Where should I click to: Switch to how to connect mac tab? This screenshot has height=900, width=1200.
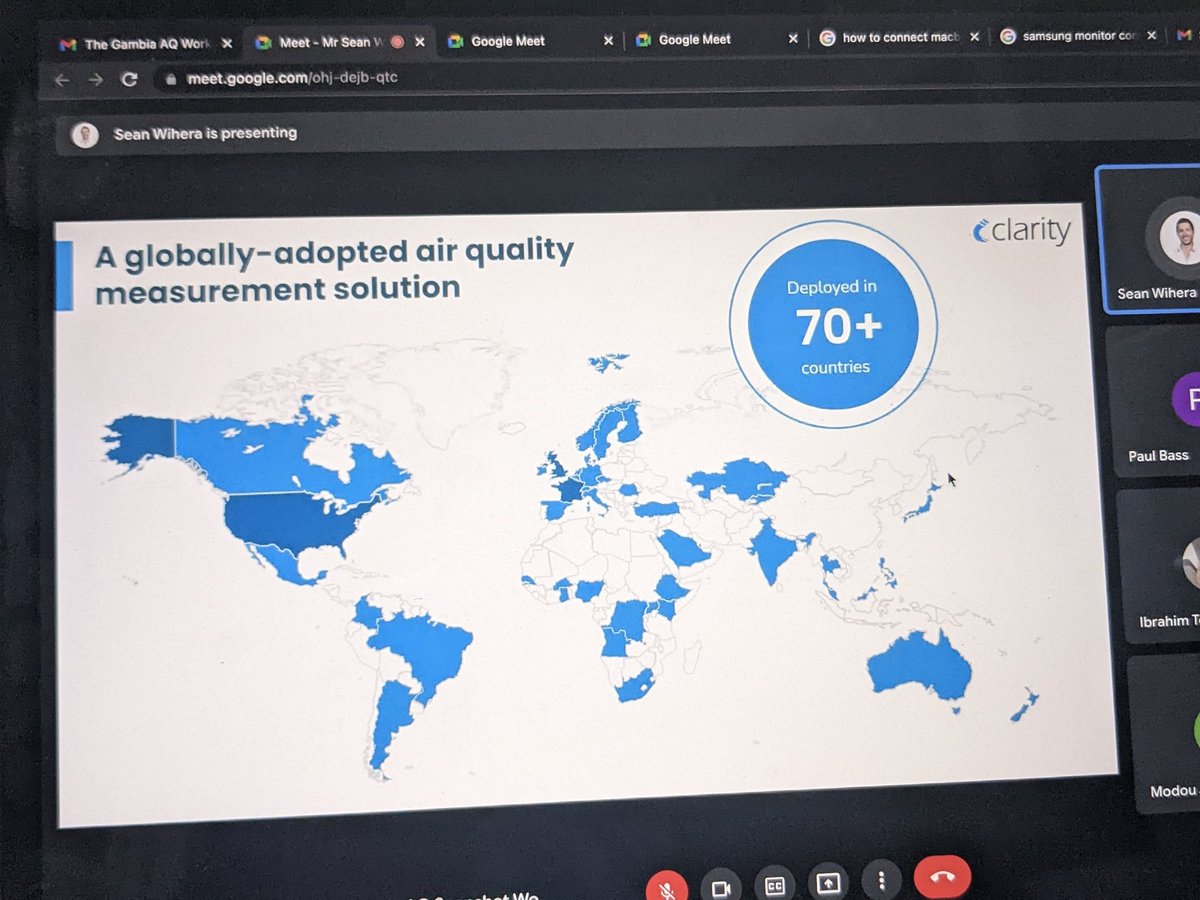pyautogui.click(x=899, y=38)
